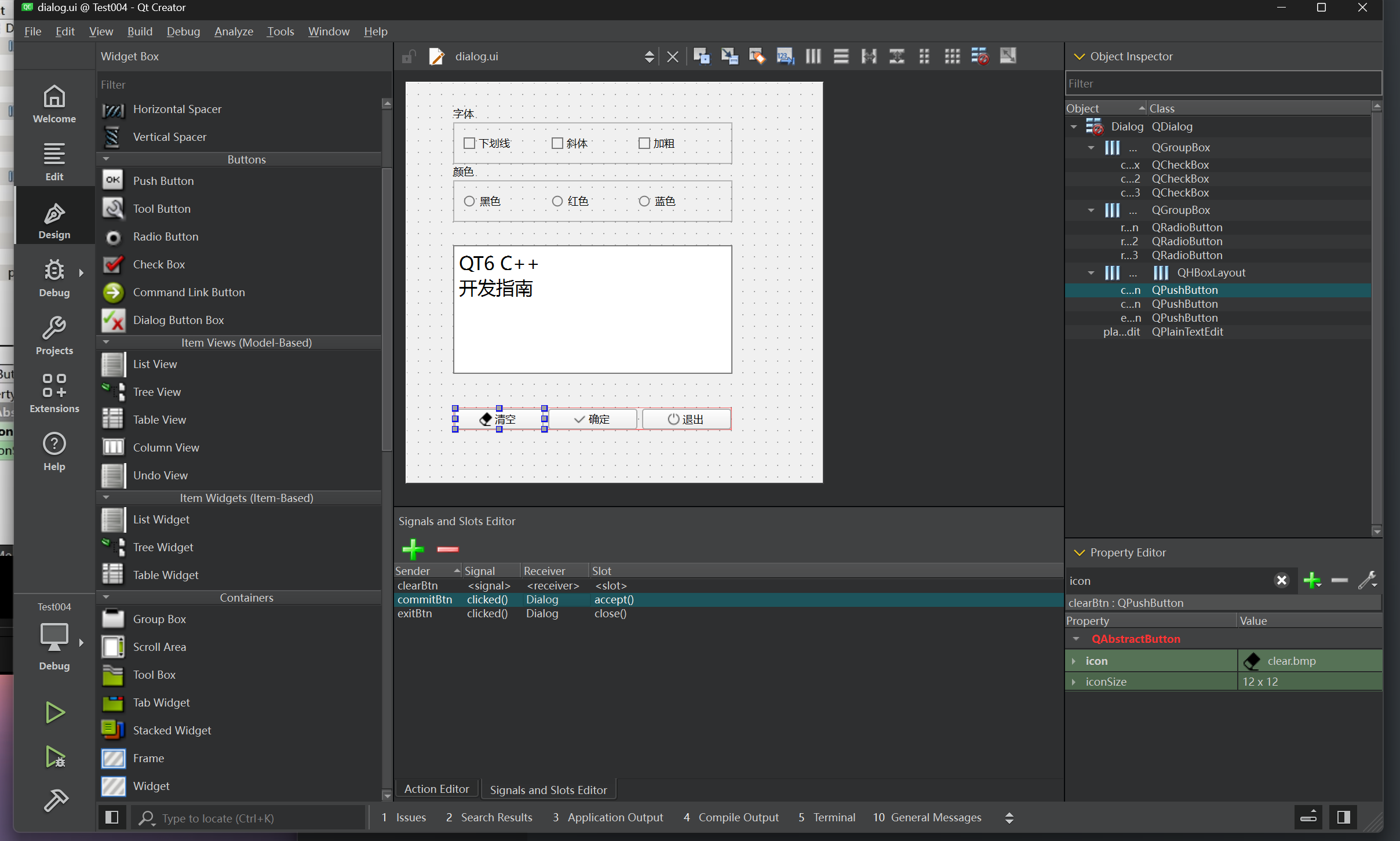The width and height of the screenshot is (1400, 841).
Task: Check the 加粗 checkbox
Action: pos(644,143)
